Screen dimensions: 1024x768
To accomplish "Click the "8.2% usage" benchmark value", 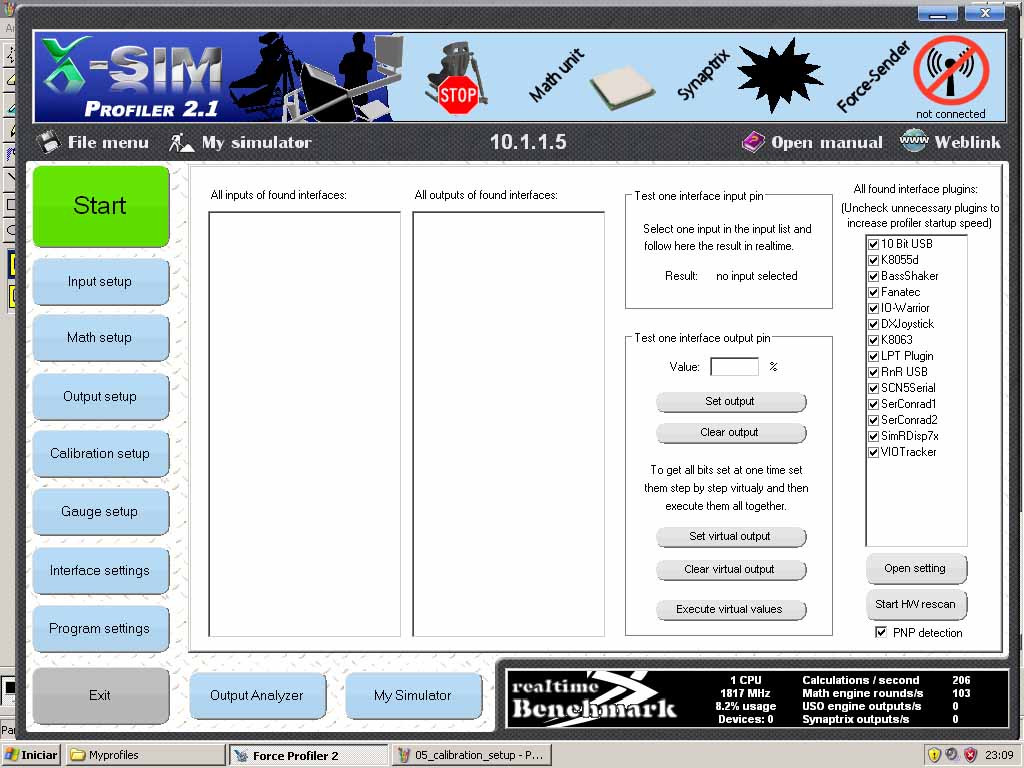I will pos(745,706).
